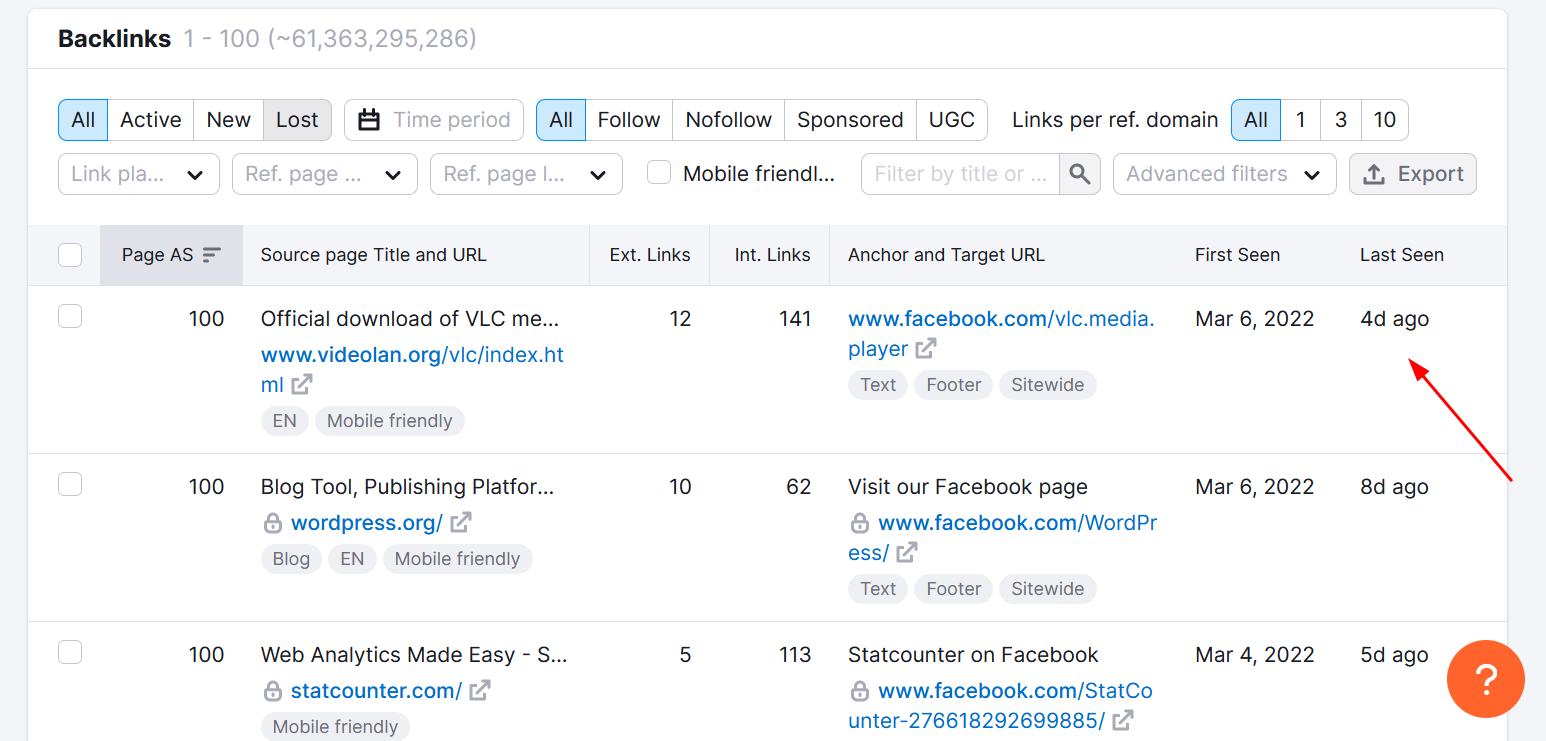Open the Advanced filters dropdown
The height and width of the screenshot is (741, 1546).
(x=1224, y=174)
